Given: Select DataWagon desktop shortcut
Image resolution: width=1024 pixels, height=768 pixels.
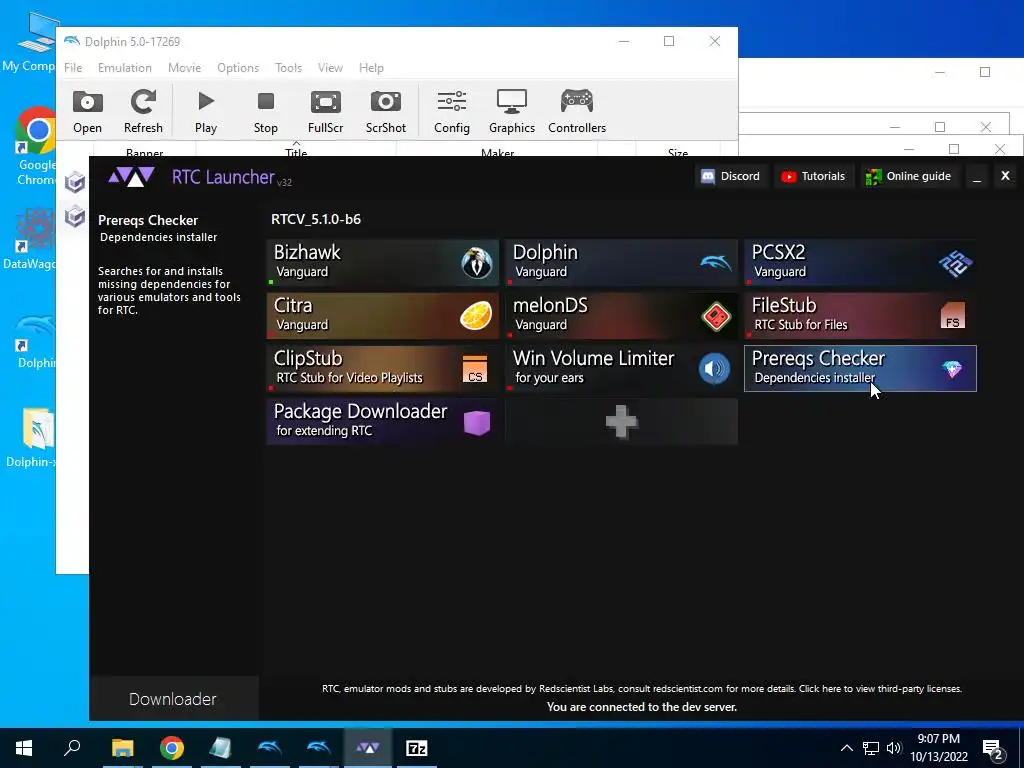Looking at the screenshot, I should pyautogui.click(x=29, y=238).
